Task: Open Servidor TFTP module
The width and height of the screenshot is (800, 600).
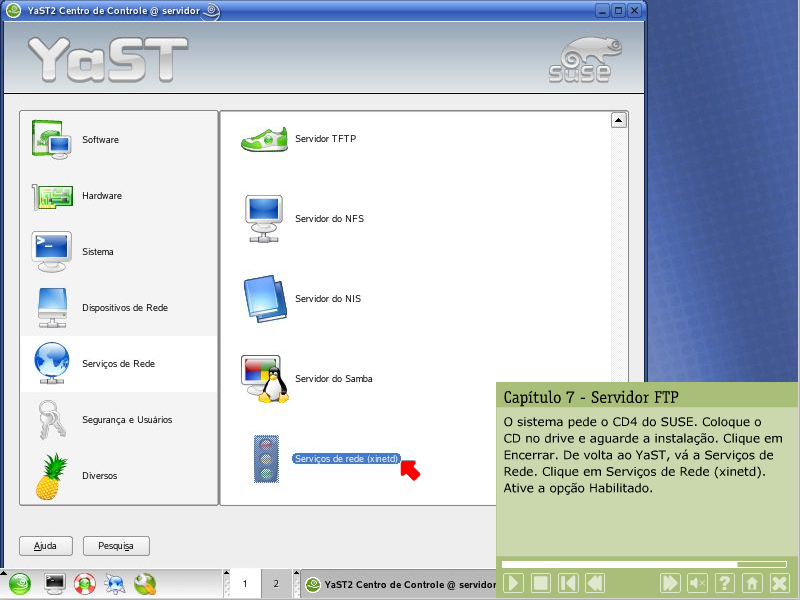Action: (x=325, y=139)
